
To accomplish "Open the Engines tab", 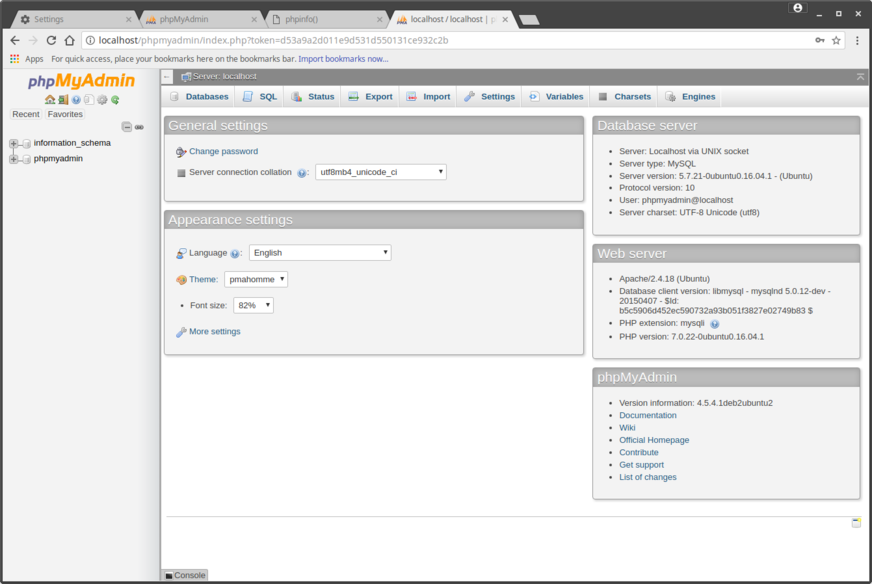I will coord(691,97).
